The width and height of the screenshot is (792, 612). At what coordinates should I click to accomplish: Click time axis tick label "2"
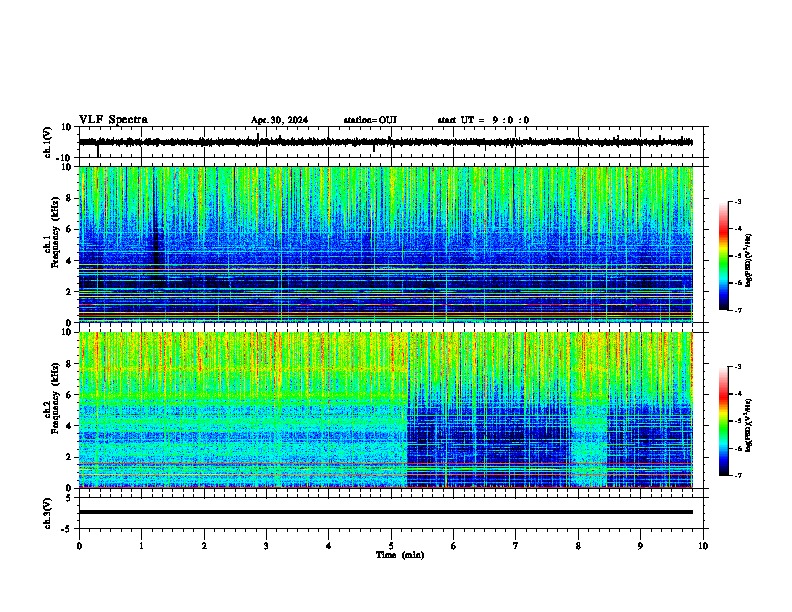tap(204, 546)
